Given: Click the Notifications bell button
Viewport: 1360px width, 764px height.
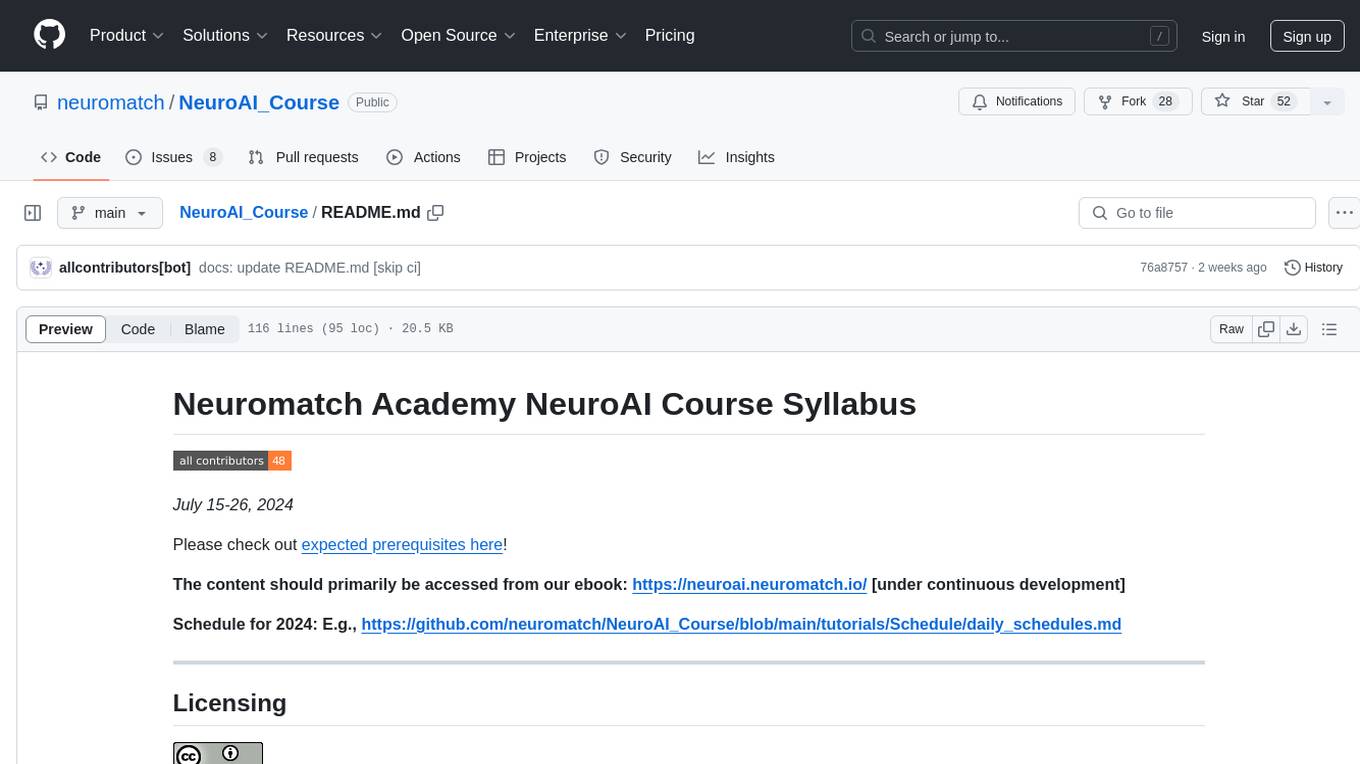Looking at the screenshot, I should coord(1017,102).
